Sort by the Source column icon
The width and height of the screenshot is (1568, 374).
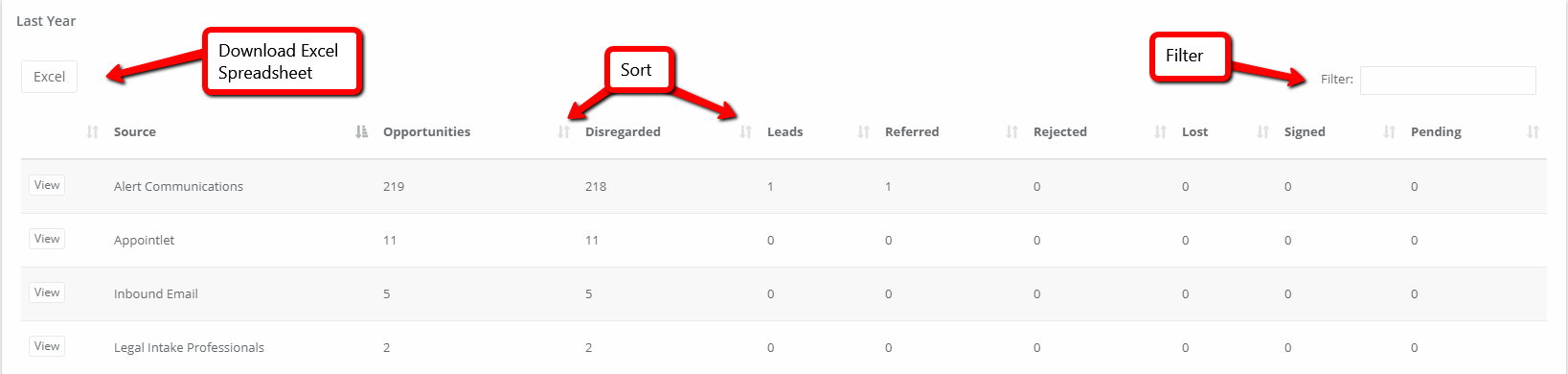point(361,131)
